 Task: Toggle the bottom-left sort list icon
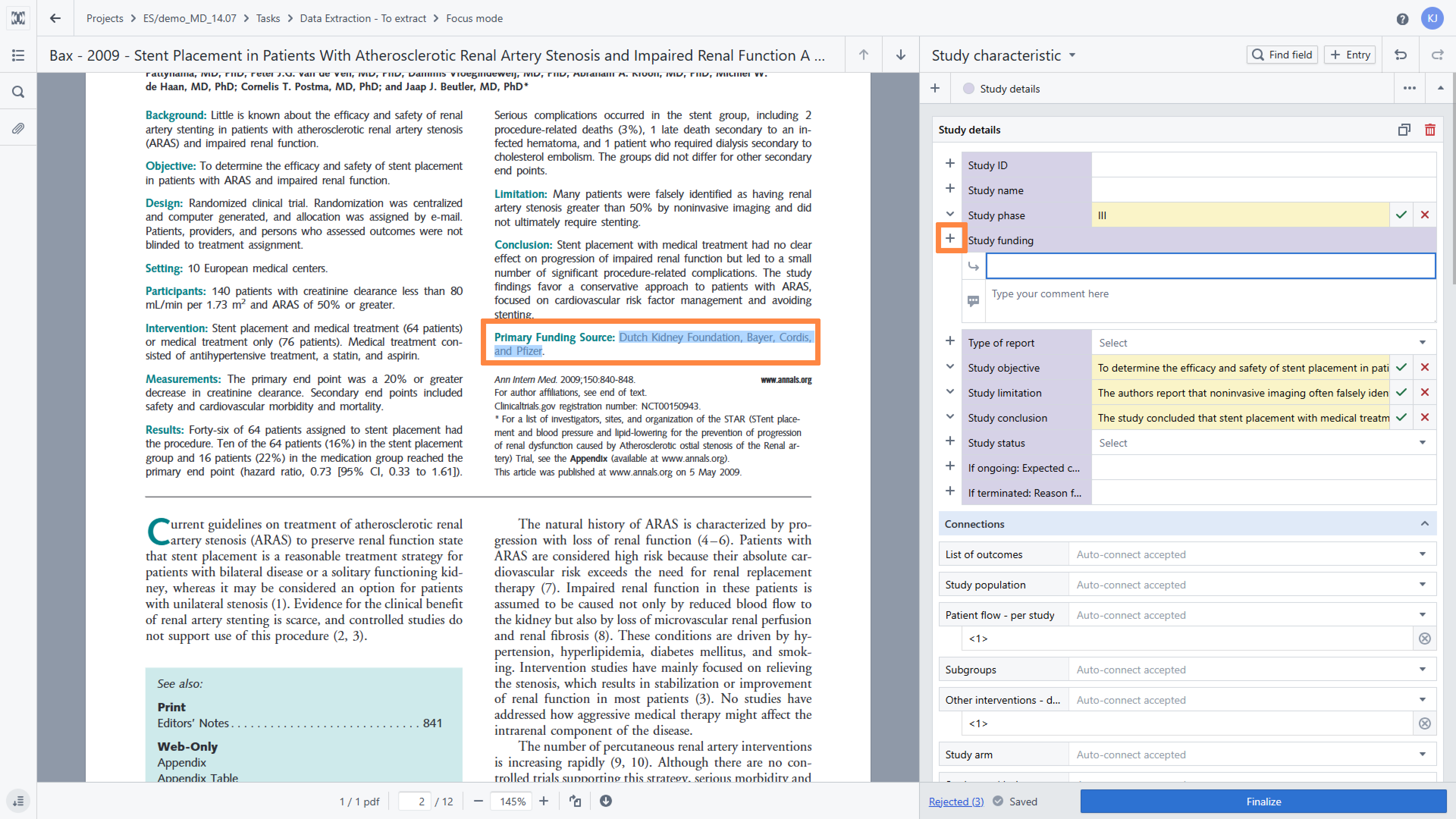pyautogui.click(x=18, y=801)
